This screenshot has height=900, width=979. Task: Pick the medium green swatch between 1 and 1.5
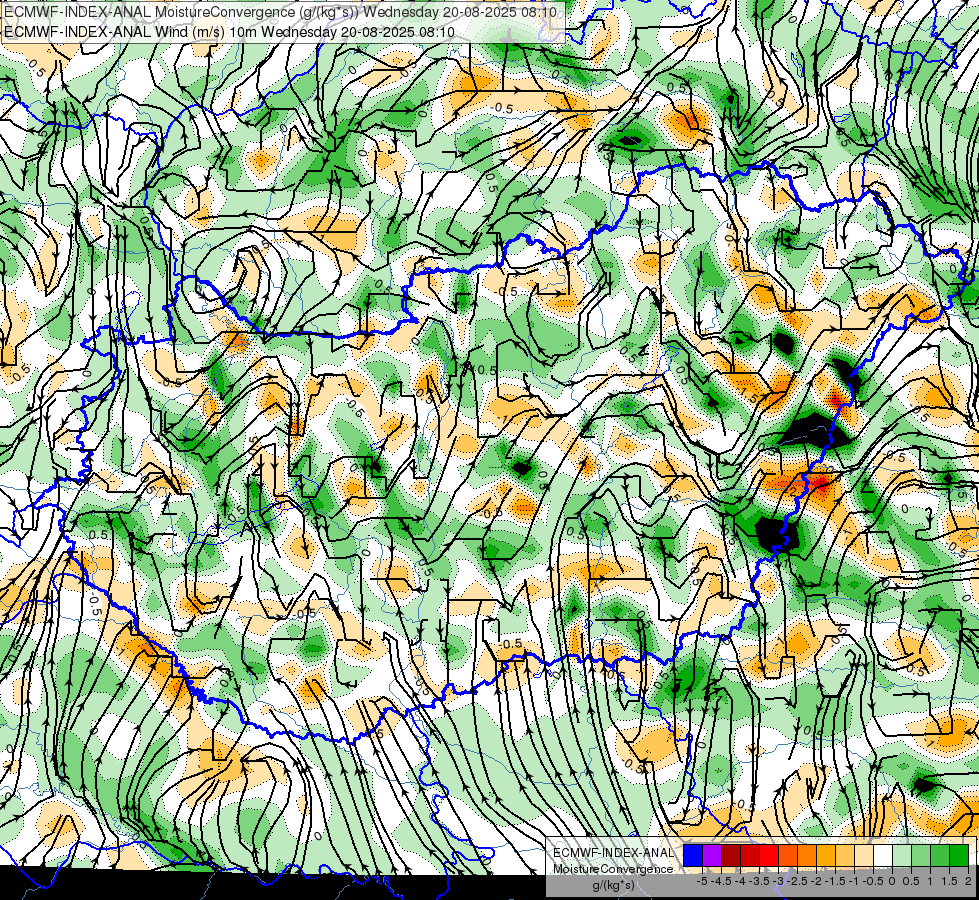tap(940, 855)
